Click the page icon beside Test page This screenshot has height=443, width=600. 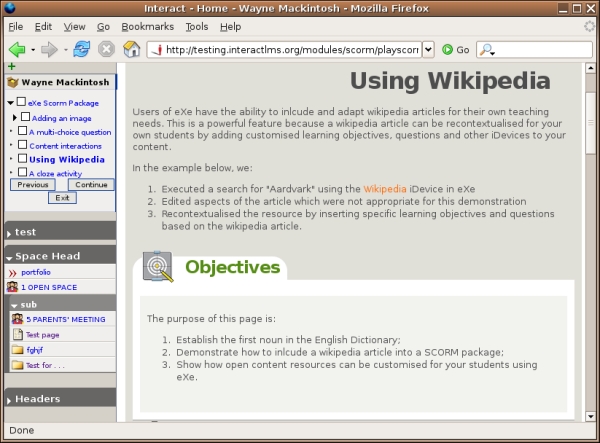(18, 334)
